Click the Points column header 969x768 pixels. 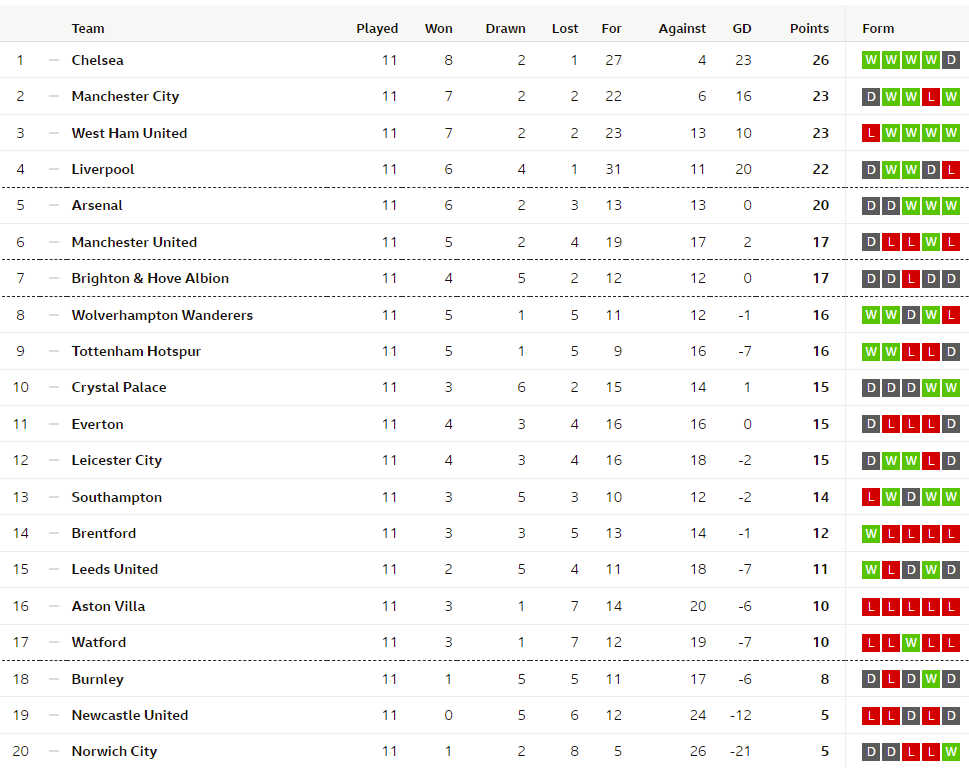click(809, 28)
